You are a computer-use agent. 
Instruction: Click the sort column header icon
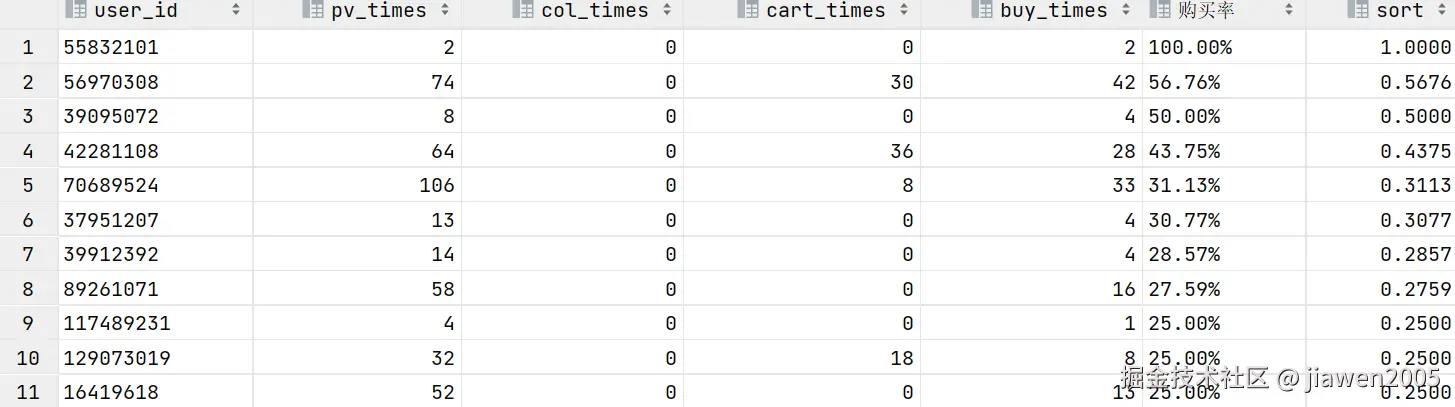[1358, 10]
